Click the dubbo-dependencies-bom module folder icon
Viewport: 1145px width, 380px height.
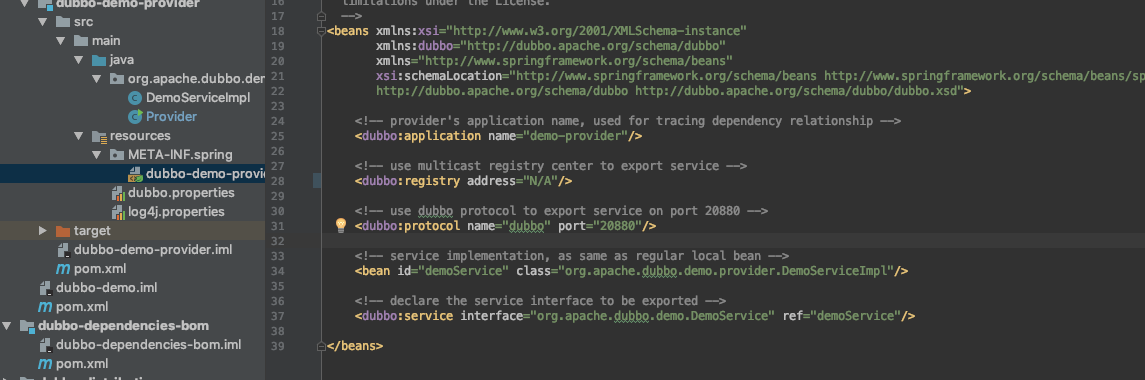click(x=27, y=326)
